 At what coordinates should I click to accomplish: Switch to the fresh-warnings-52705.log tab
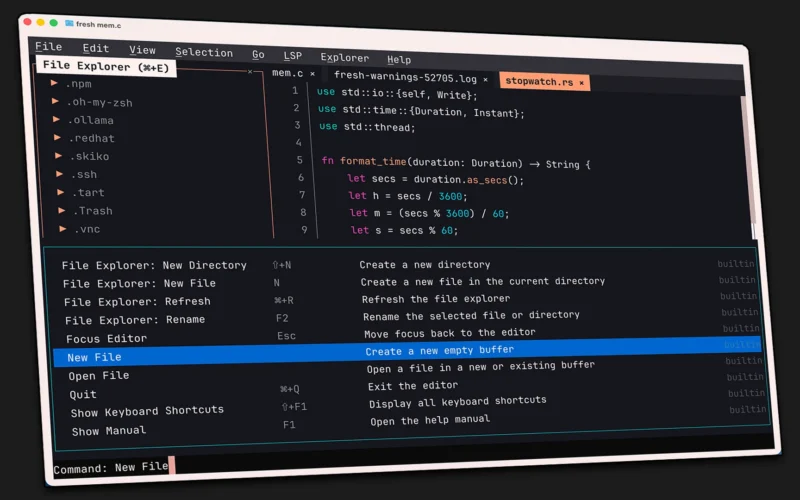(406, 76)
